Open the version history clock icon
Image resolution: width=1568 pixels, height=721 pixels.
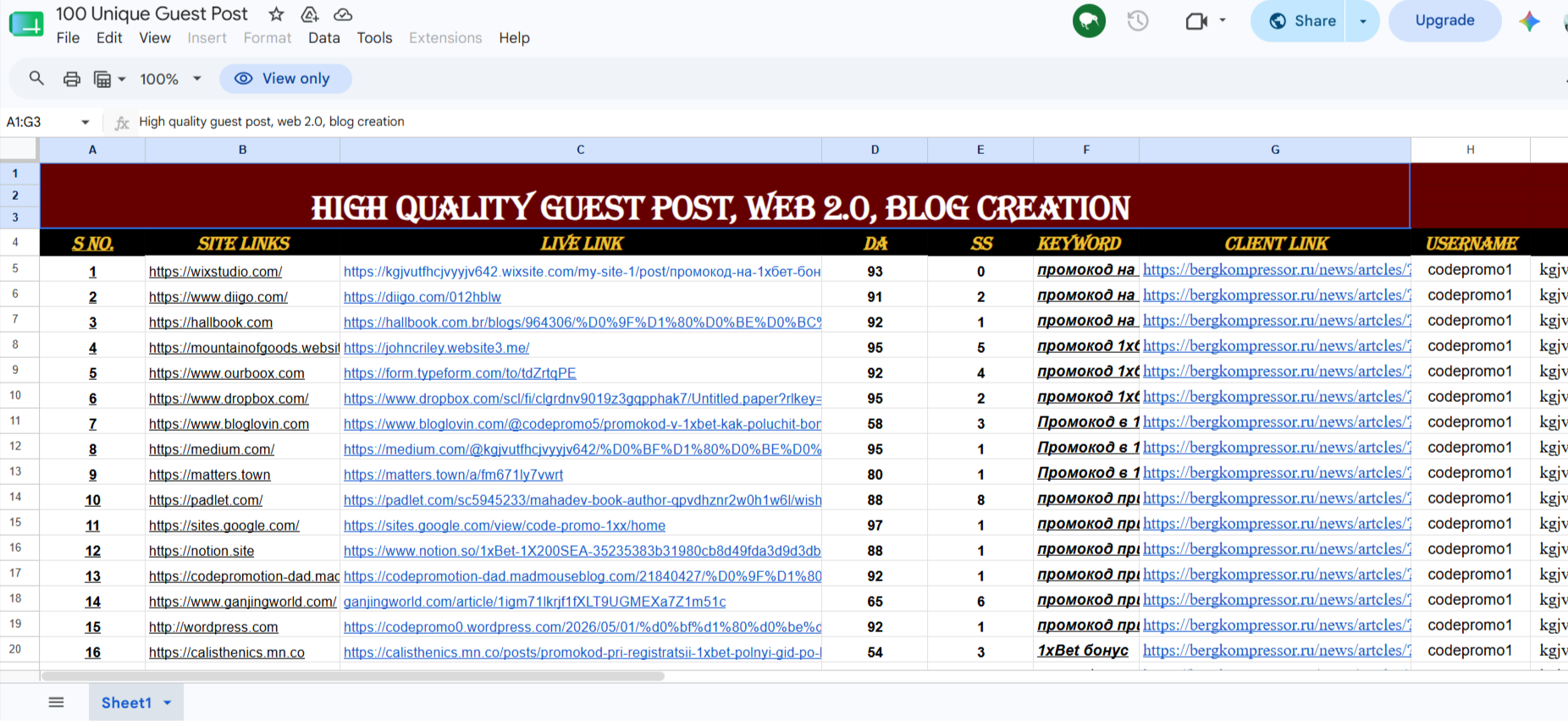[1138, 20]
